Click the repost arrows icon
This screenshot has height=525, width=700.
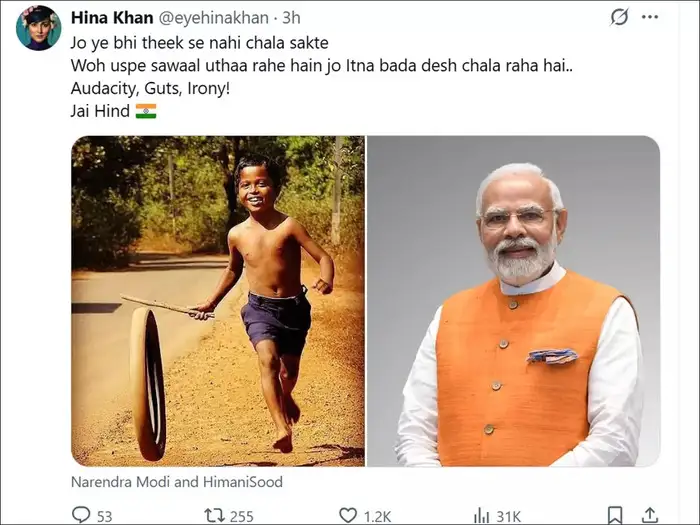coord(213,515)
